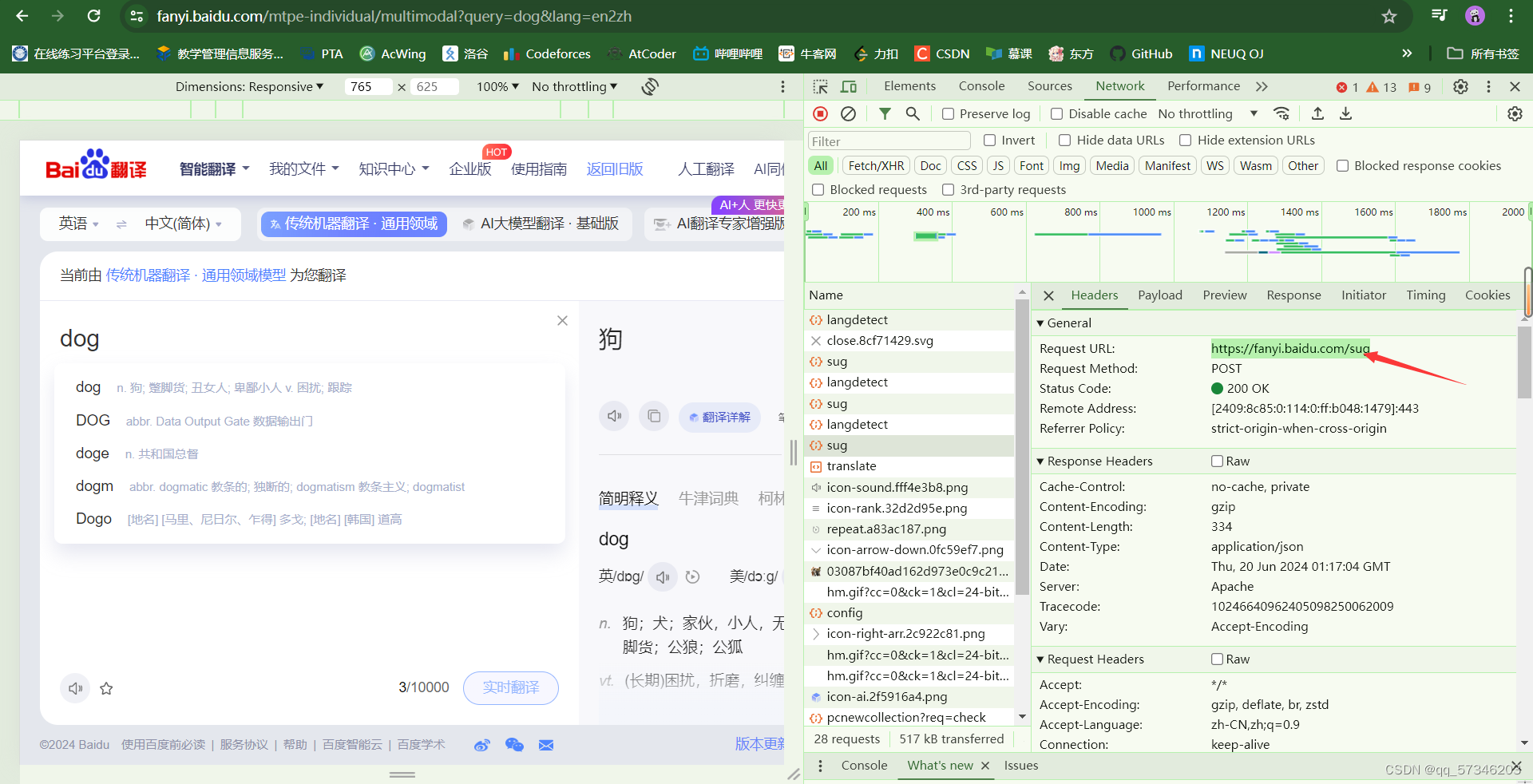Click the 翻译详解 button

coord(719,417)
